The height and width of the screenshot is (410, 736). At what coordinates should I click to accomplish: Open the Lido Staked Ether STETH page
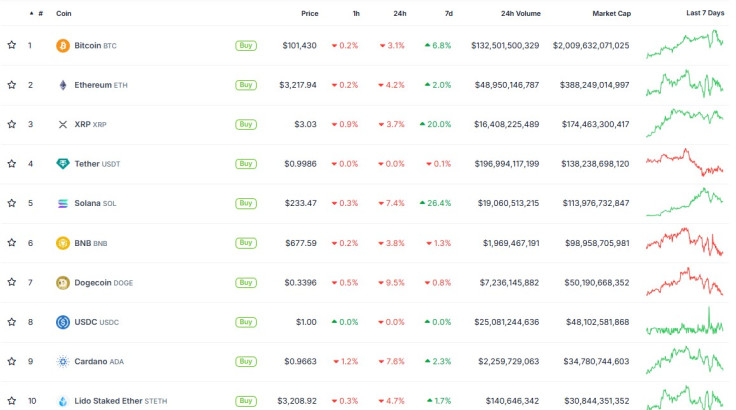121,401
